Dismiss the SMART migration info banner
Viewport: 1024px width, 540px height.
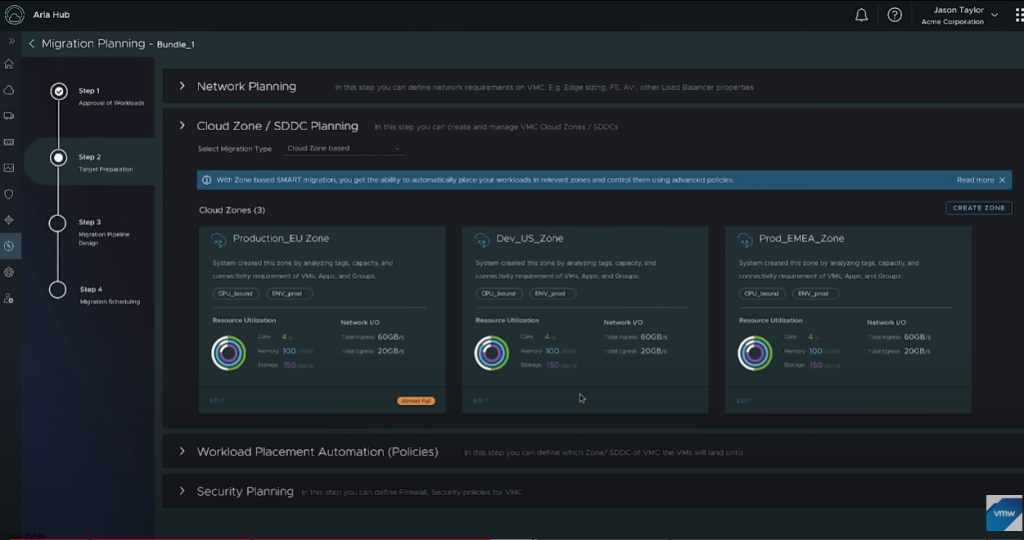point(1002,180)
